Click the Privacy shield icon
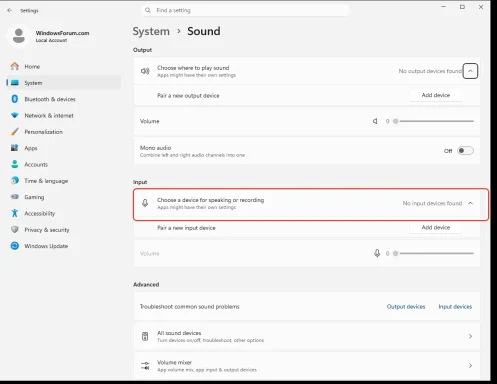Screen dimensions: 497x384 coord(15,229)
